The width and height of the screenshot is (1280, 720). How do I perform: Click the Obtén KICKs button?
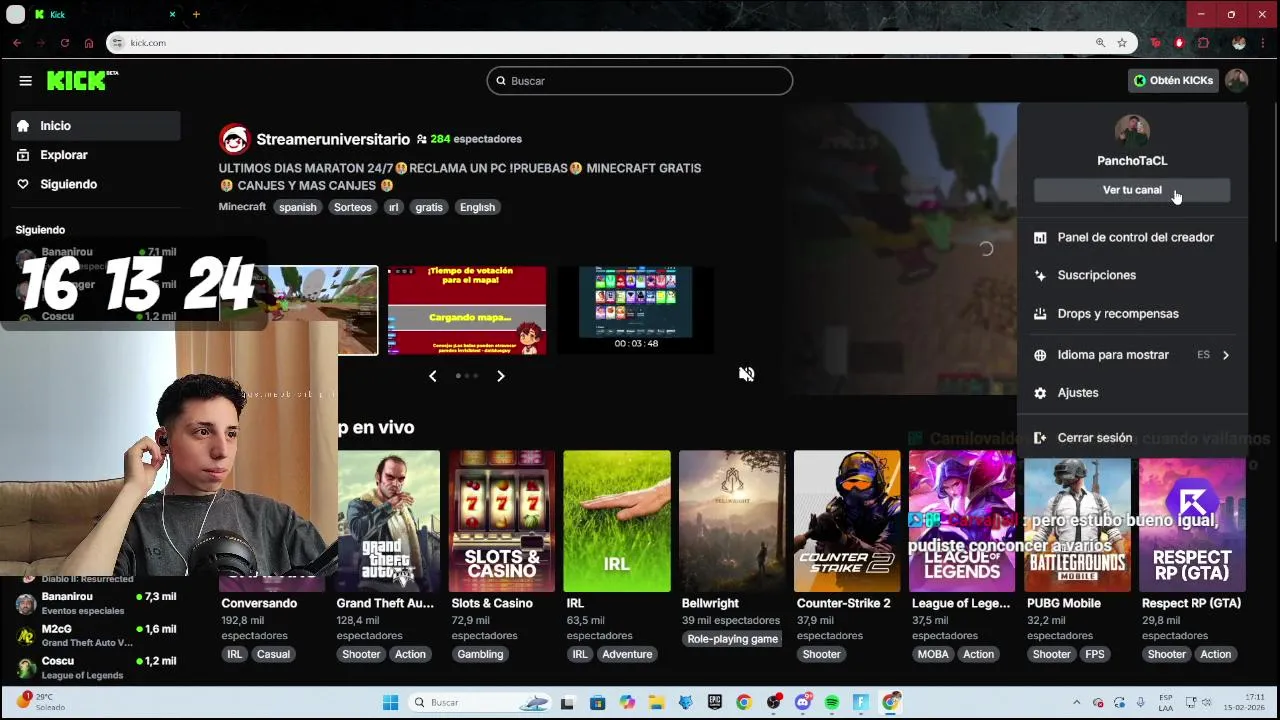pos(1174,81)
